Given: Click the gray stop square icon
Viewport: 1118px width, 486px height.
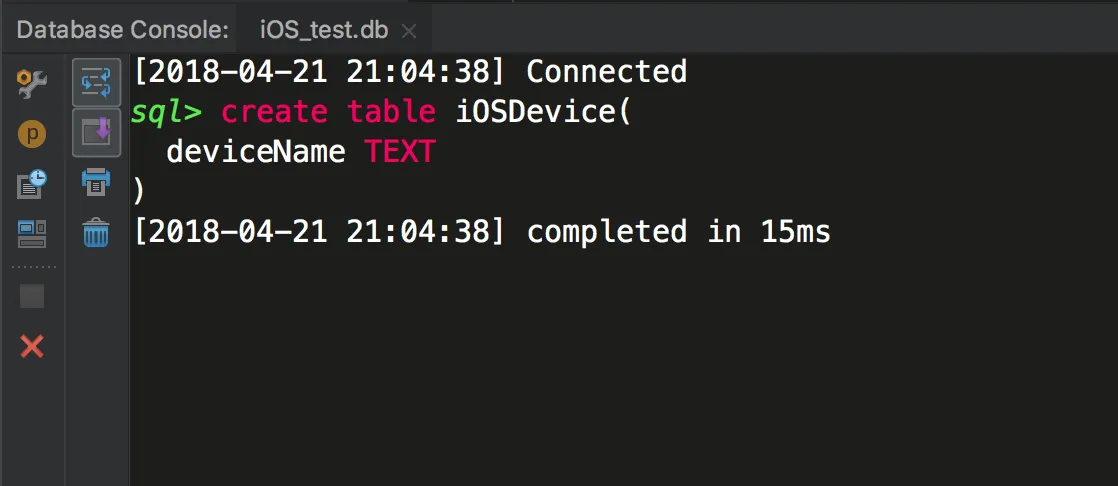Looking at the screenshot, I should pos(32,296).
